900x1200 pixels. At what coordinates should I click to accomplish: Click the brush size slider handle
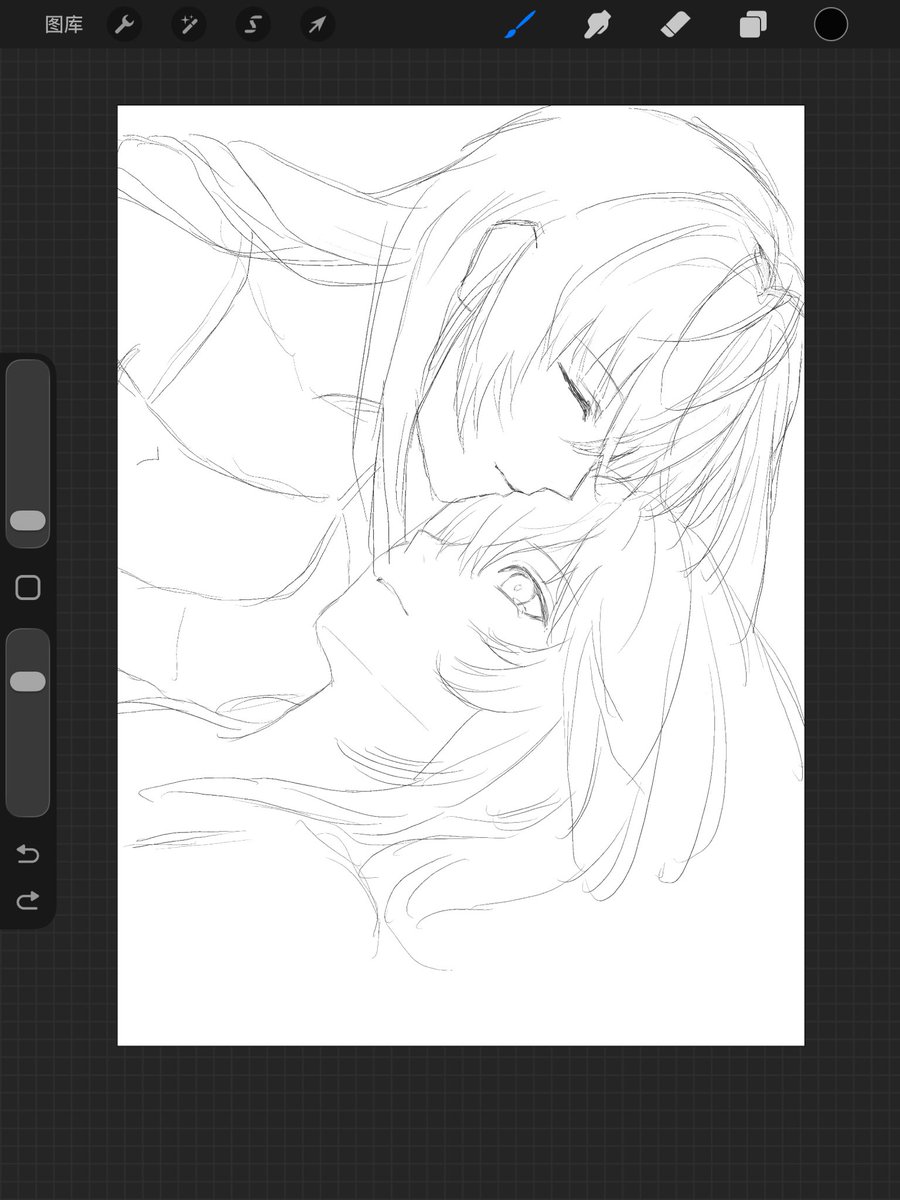[28, 520]
